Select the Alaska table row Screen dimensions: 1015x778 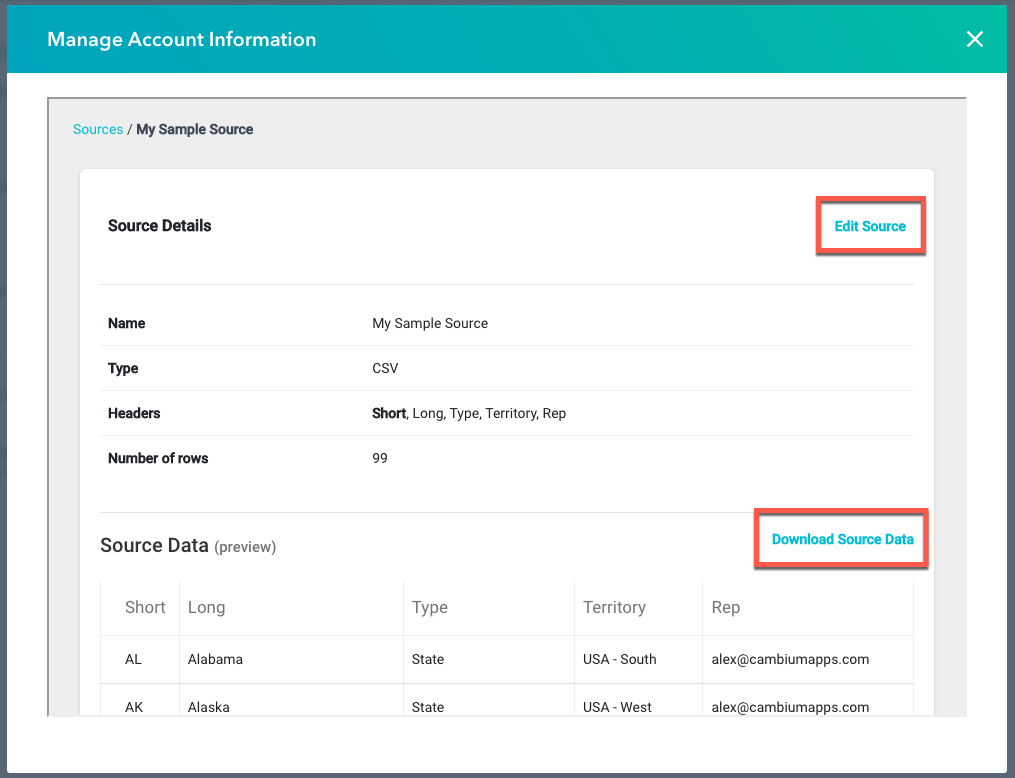(x=400, y=707)
